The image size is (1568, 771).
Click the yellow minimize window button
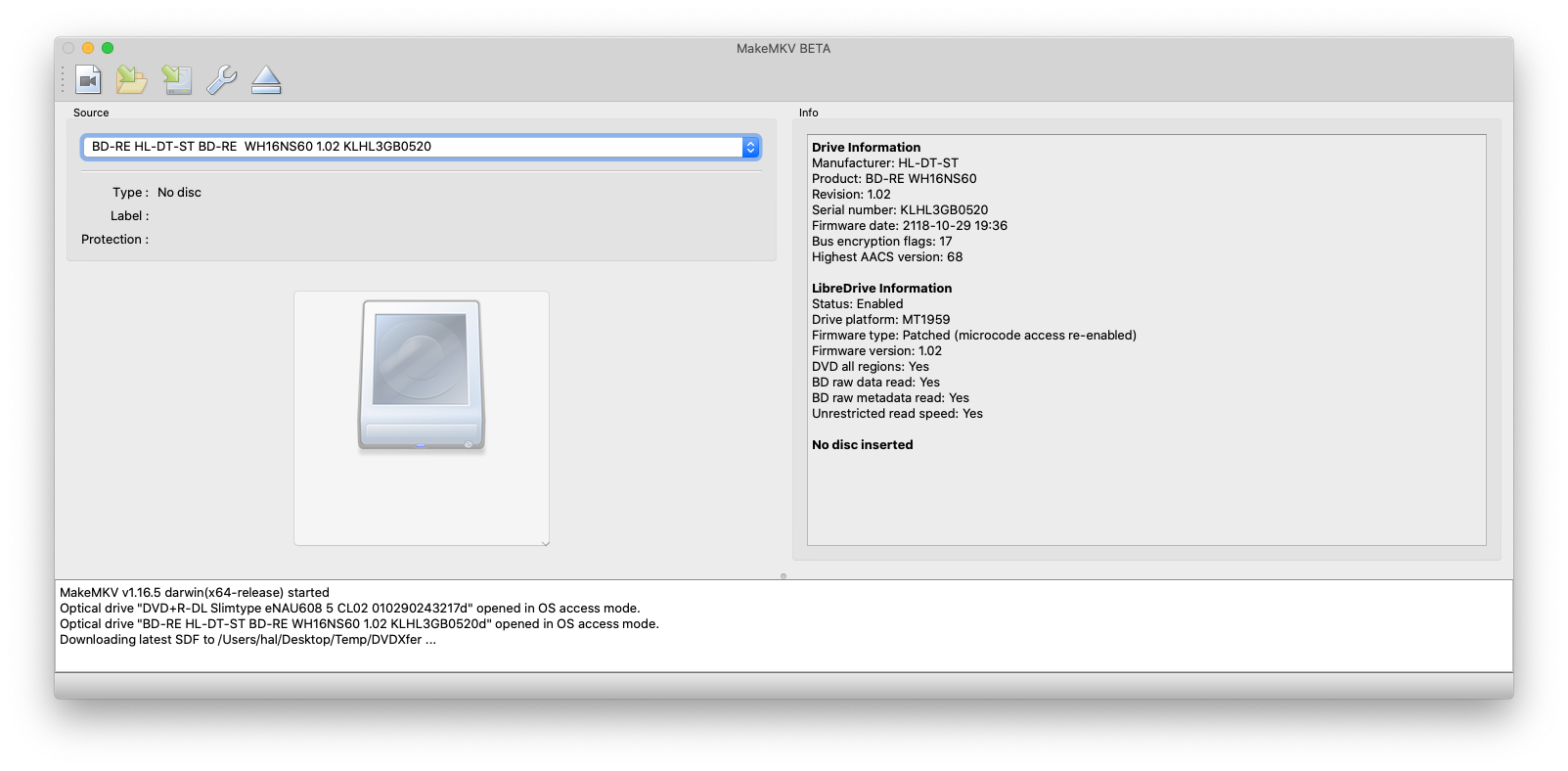tap(88, 48)
